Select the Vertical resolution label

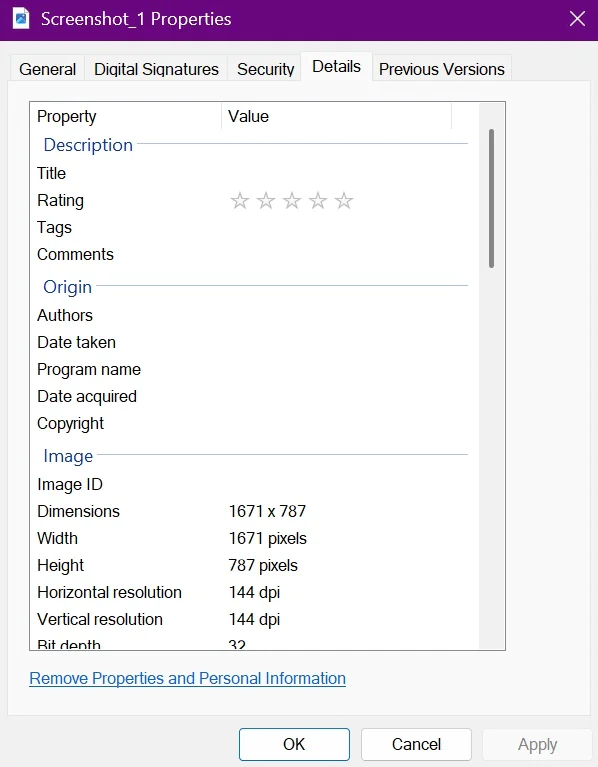pos(100,619)
